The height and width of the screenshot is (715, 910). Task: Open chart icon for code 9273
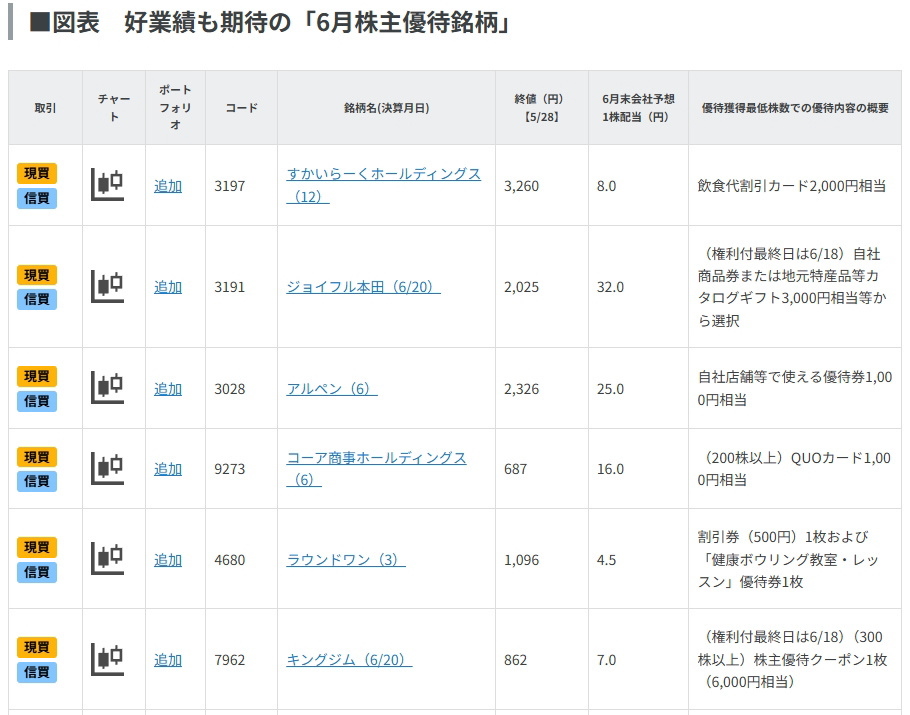click(108, 468)
